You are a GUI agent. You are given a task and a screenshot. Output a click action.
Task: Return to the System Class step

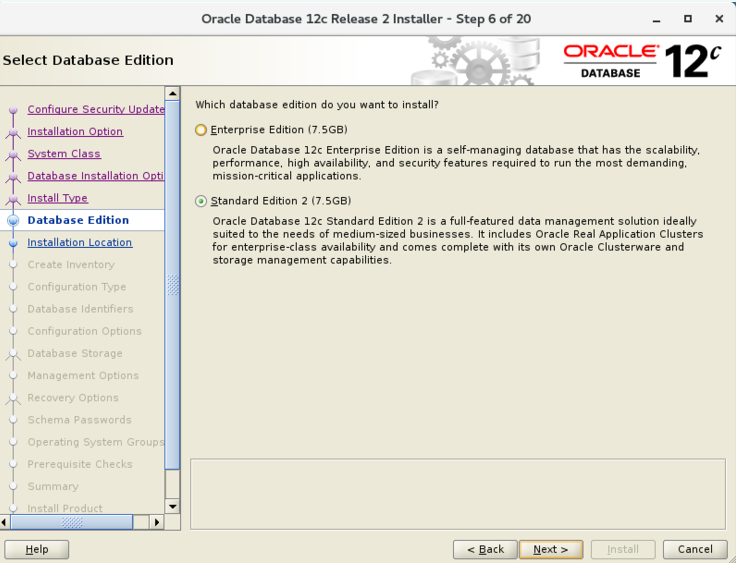coord(64,154)
